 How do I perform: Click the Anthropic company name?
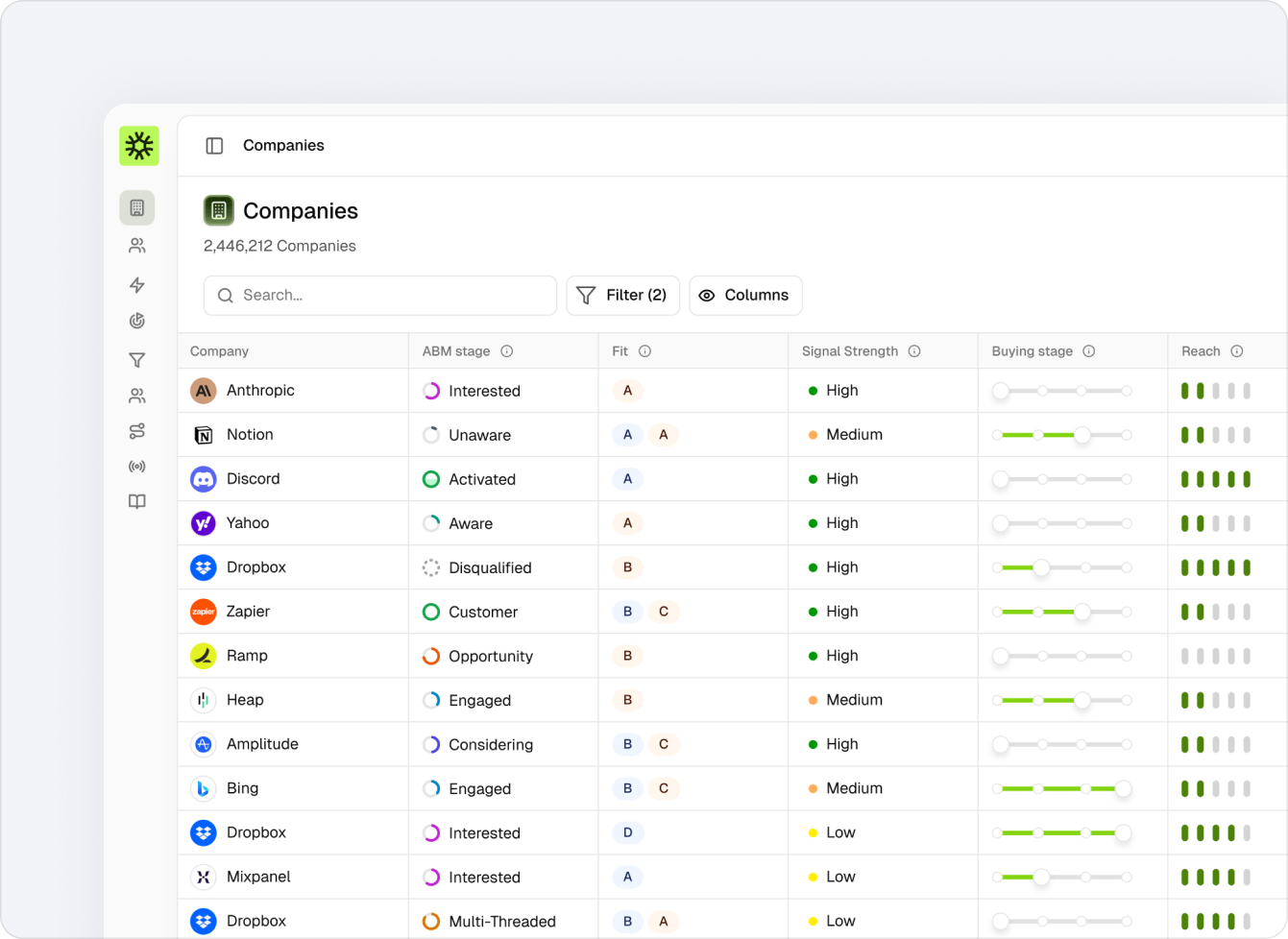pos(260,391)
